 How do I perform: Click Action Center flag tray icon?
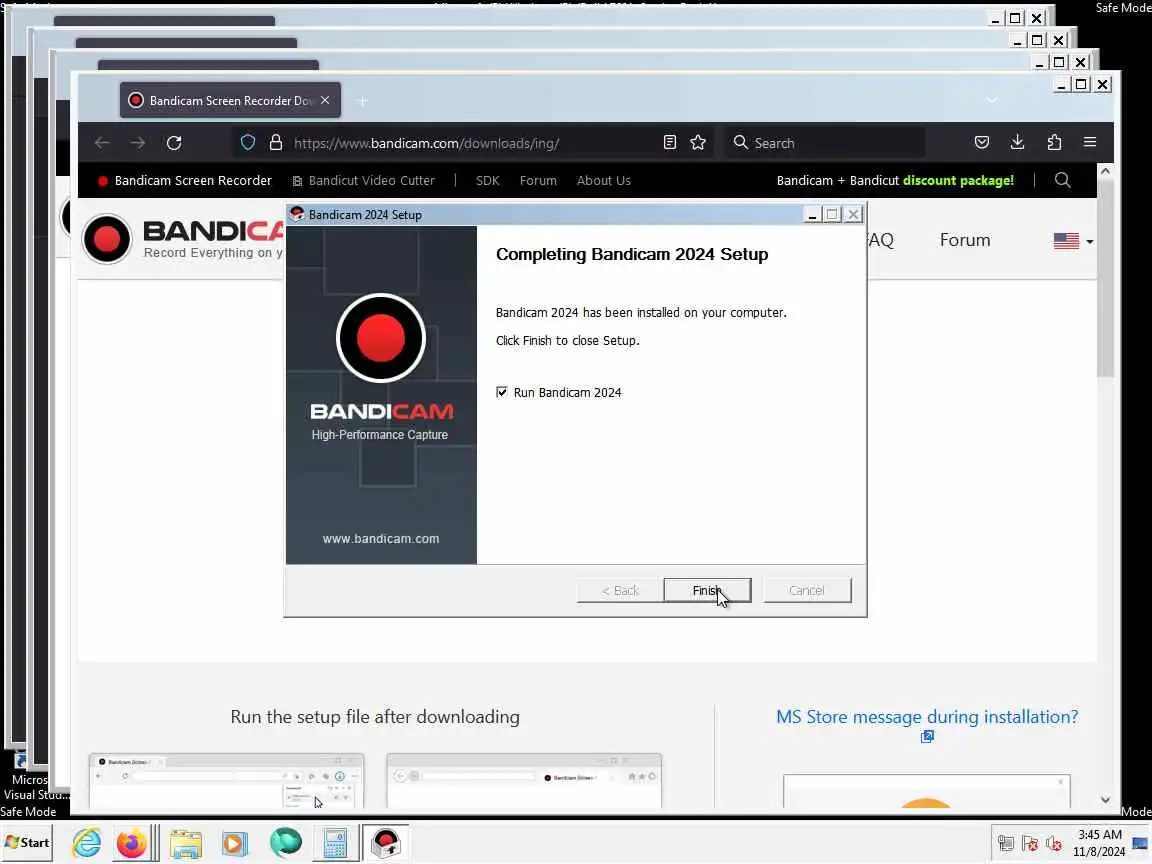pos(1030,843)
